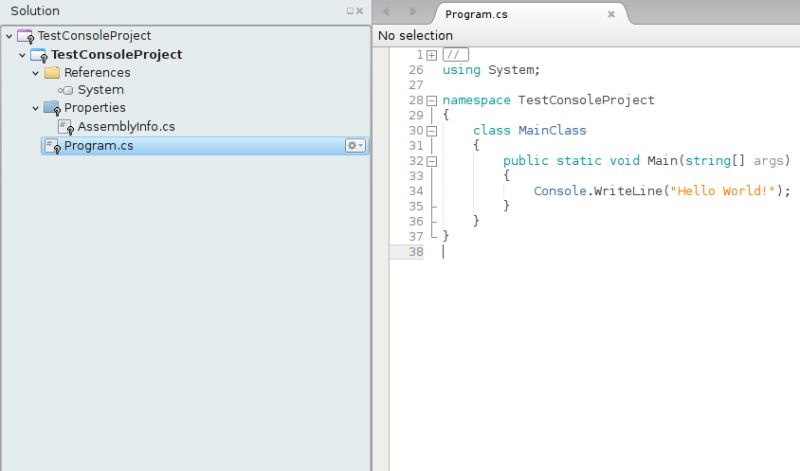Select Program.cs in the solution tree
The image size is (800, 471).
(x=98, y=146)
